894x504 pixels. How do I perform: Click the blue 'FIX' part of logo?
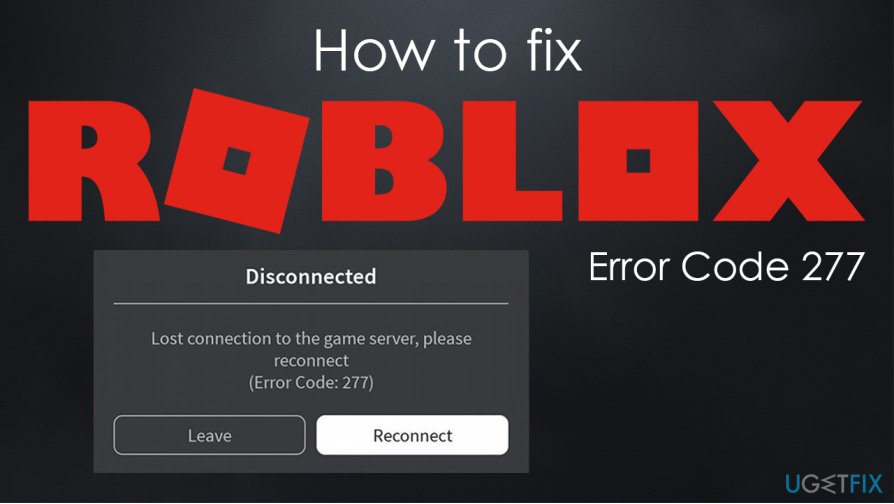[x=865, y=484]
